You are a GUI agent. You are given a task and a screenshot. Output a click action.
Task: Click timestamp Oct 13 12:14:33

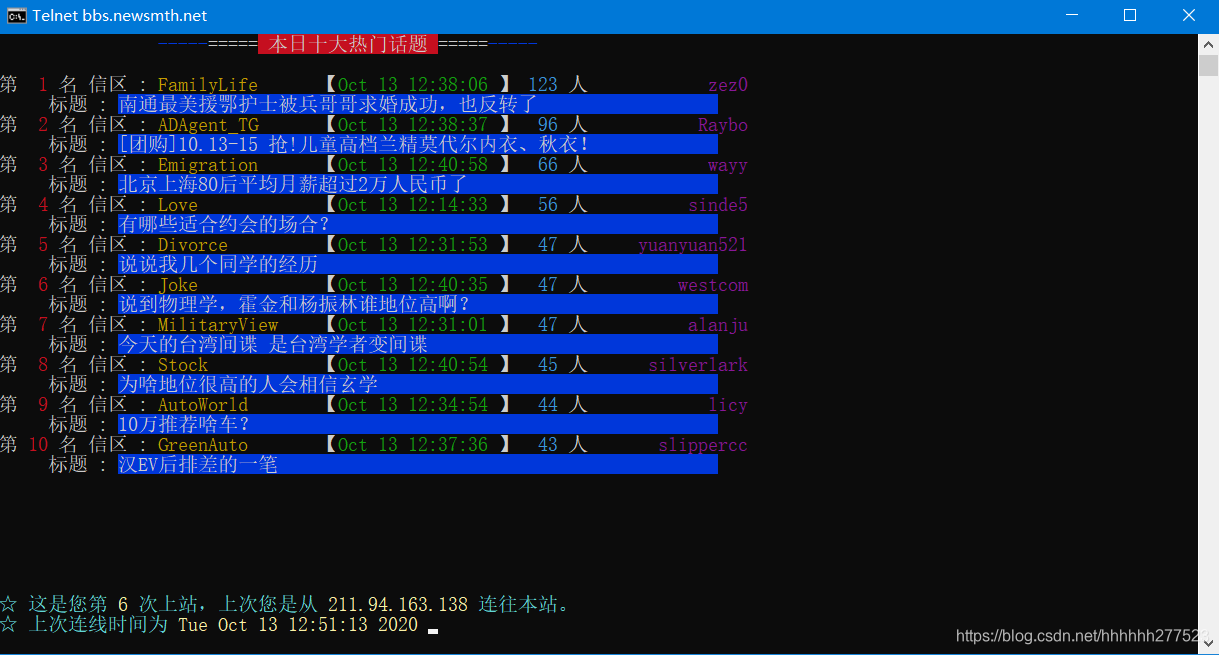click(413, 205)
